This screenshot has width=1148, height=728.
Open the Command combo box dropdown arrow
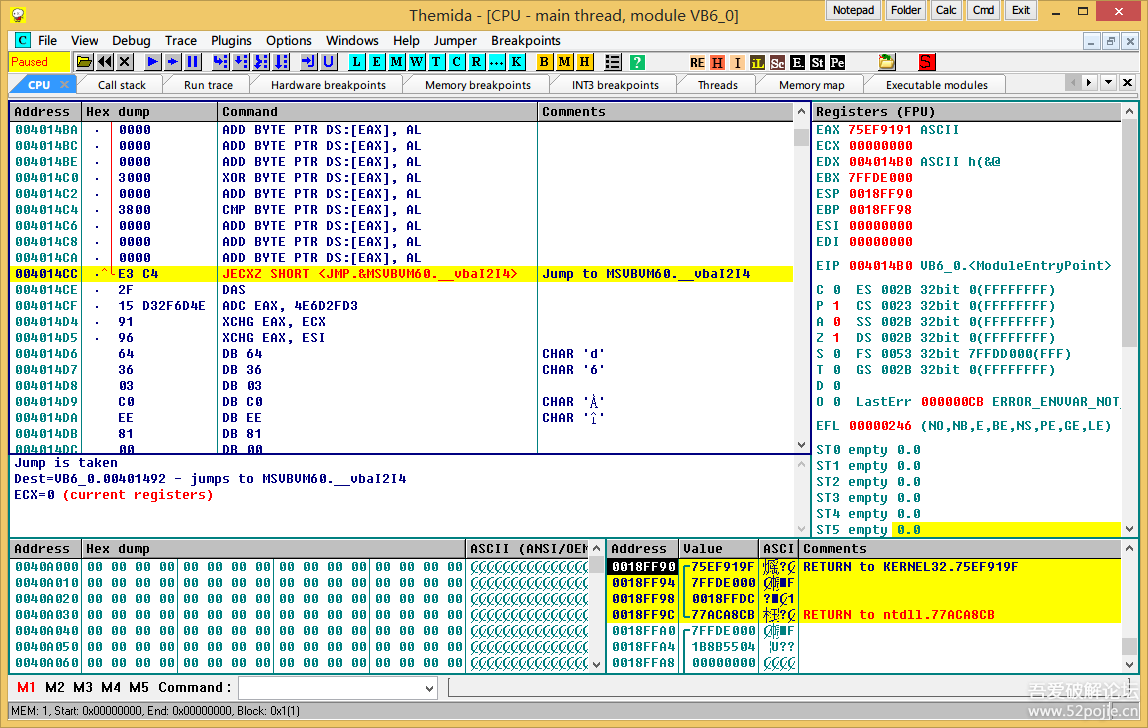click(429, 688)
